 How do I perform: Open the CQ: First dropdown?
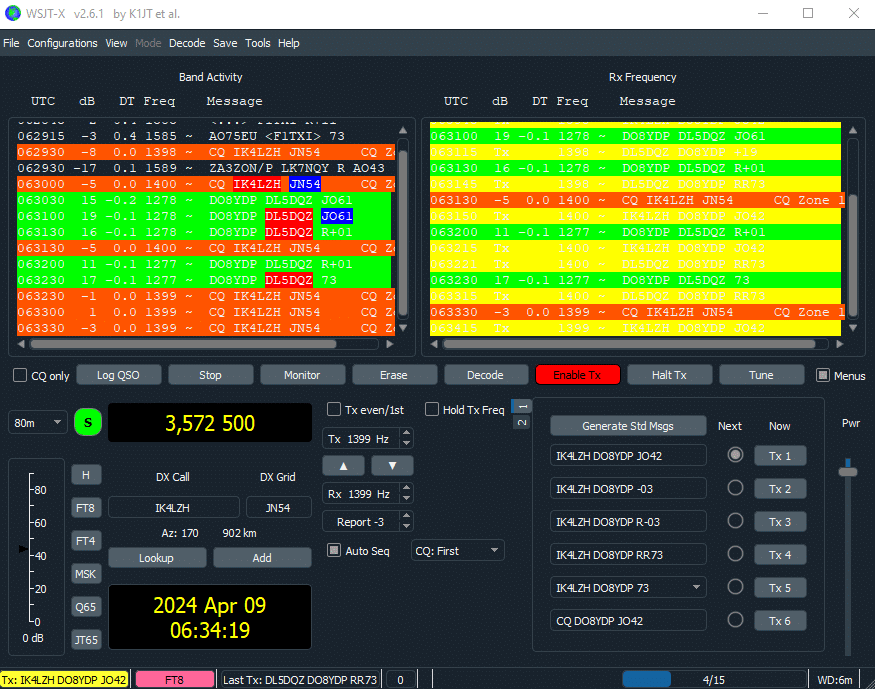pos(457,550)
